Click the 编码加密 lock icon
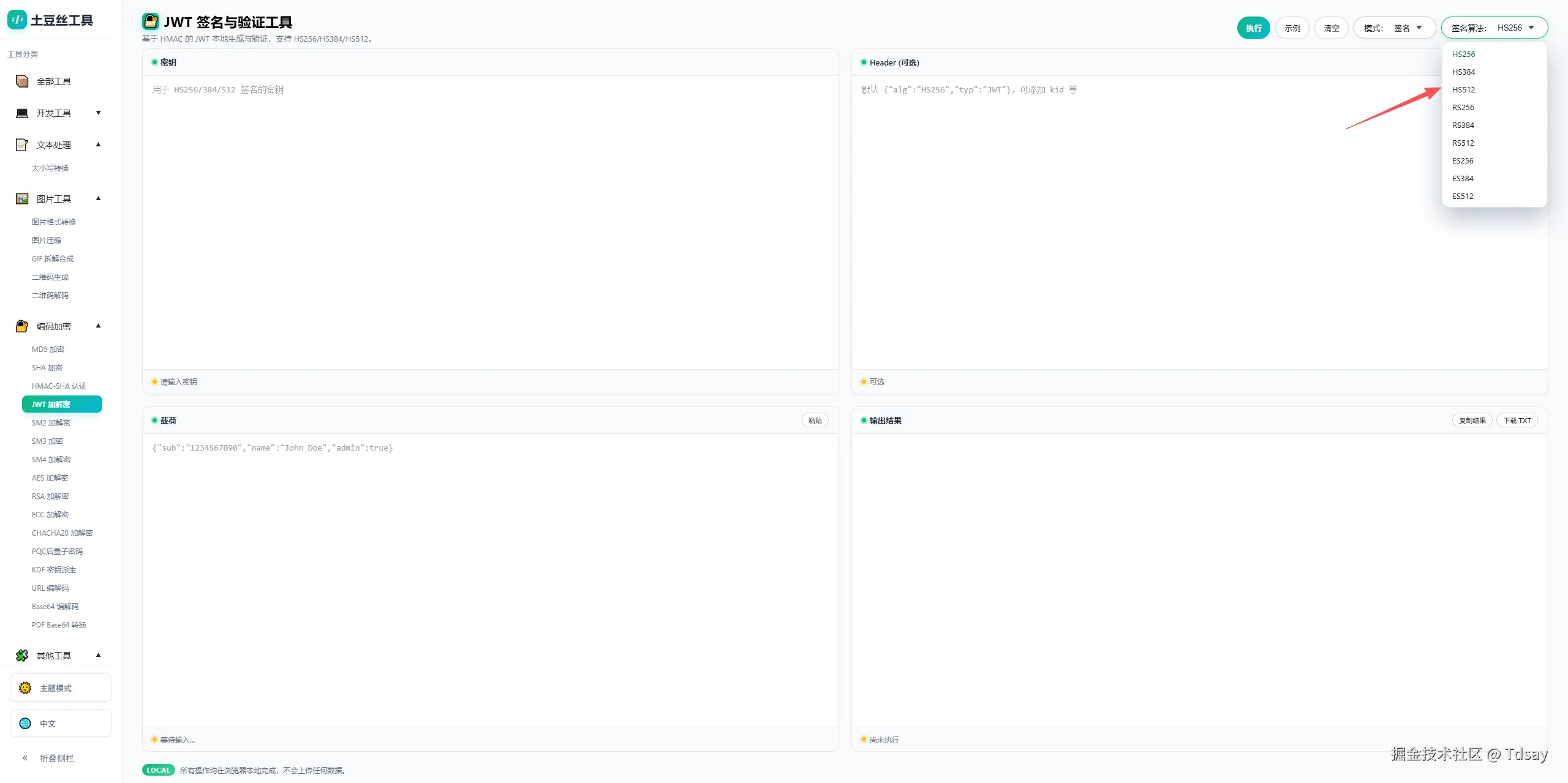 (22, 326)
